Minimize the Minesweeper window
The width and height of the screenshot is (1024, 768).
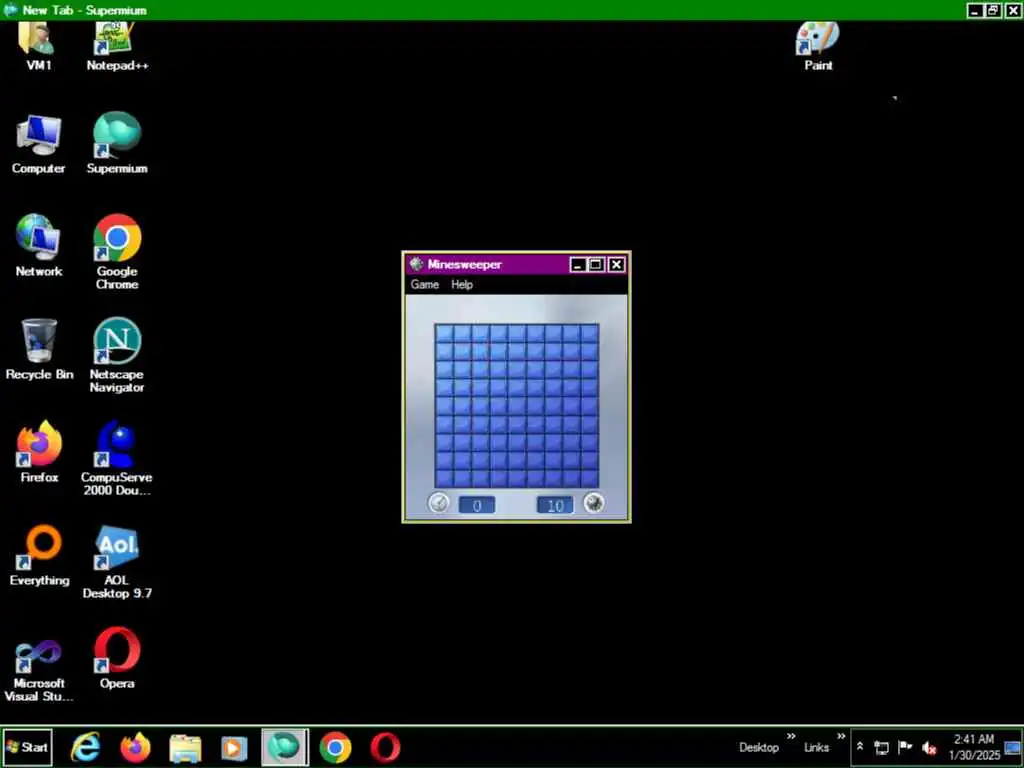click(x=577, y=264)
